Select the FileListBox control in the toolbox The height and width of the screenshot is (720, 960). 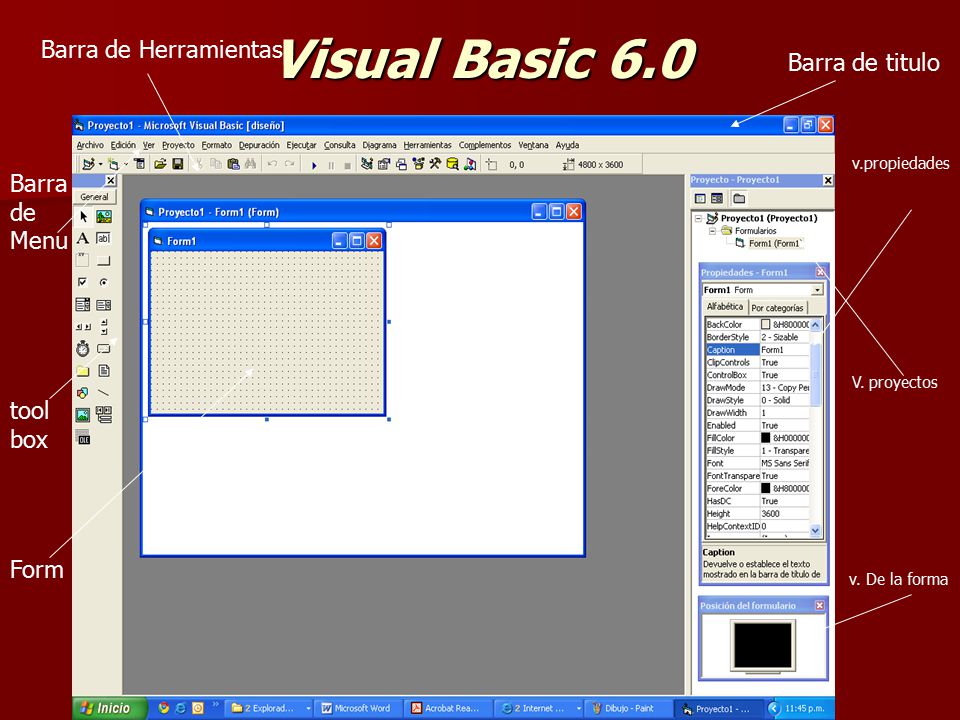pos(104,370)
